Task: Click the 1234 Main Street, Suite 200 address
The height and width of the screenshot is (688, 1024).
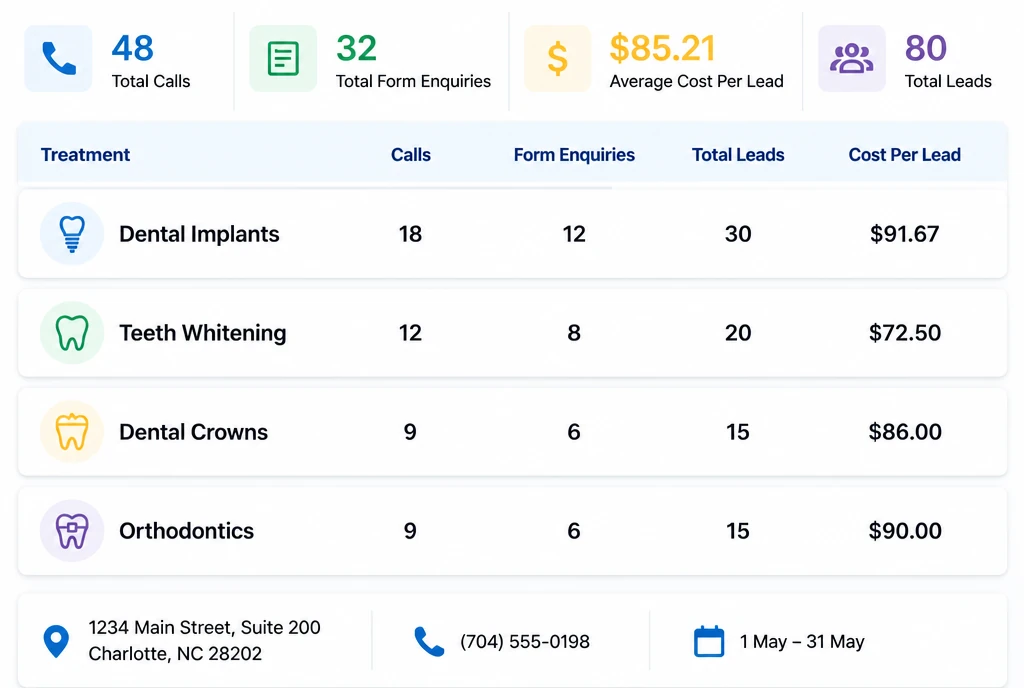Action: 204,628
